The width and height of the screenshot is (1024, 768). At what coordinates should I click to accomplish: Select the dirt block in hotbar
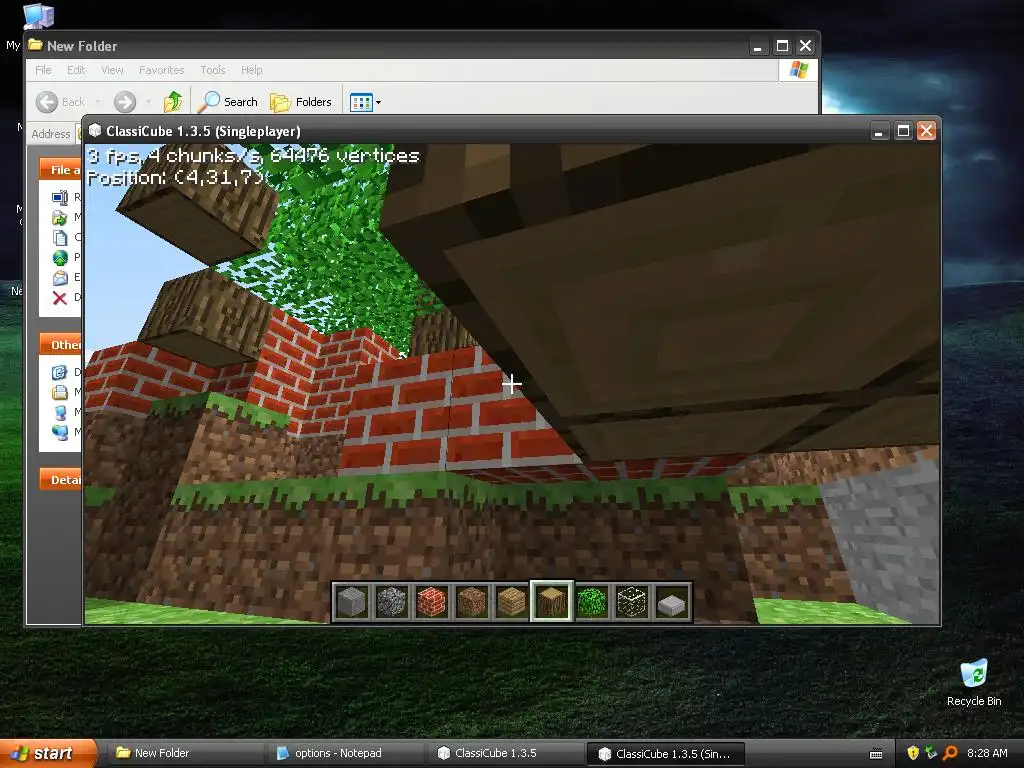472,601
